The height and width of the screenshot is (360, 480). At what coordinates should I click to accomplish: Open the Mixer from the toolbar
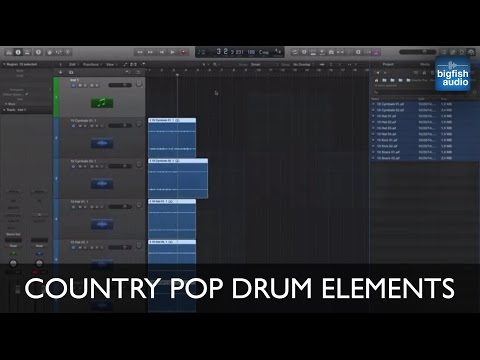(59, 52)
